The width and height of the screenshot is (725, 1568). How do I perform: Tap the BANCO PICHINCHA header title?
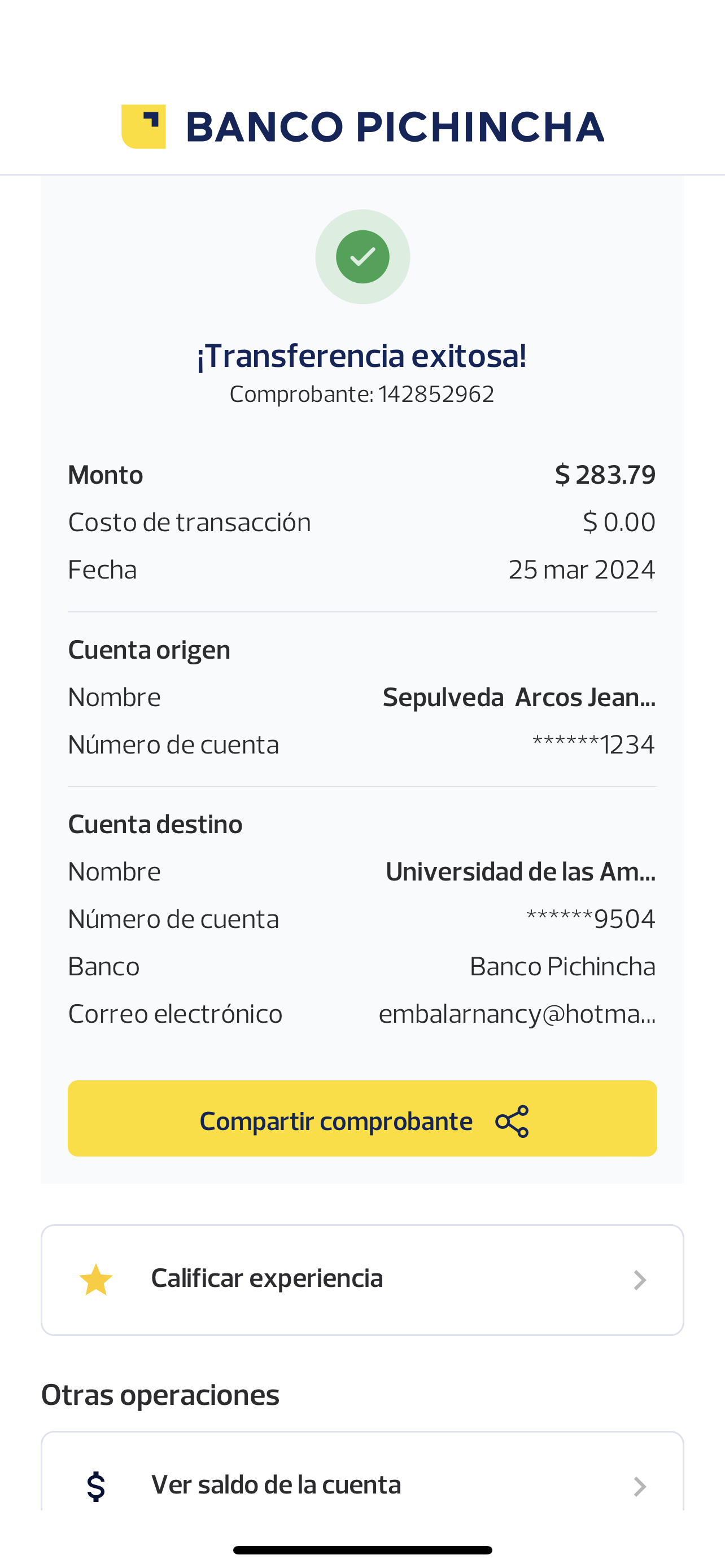395,127
